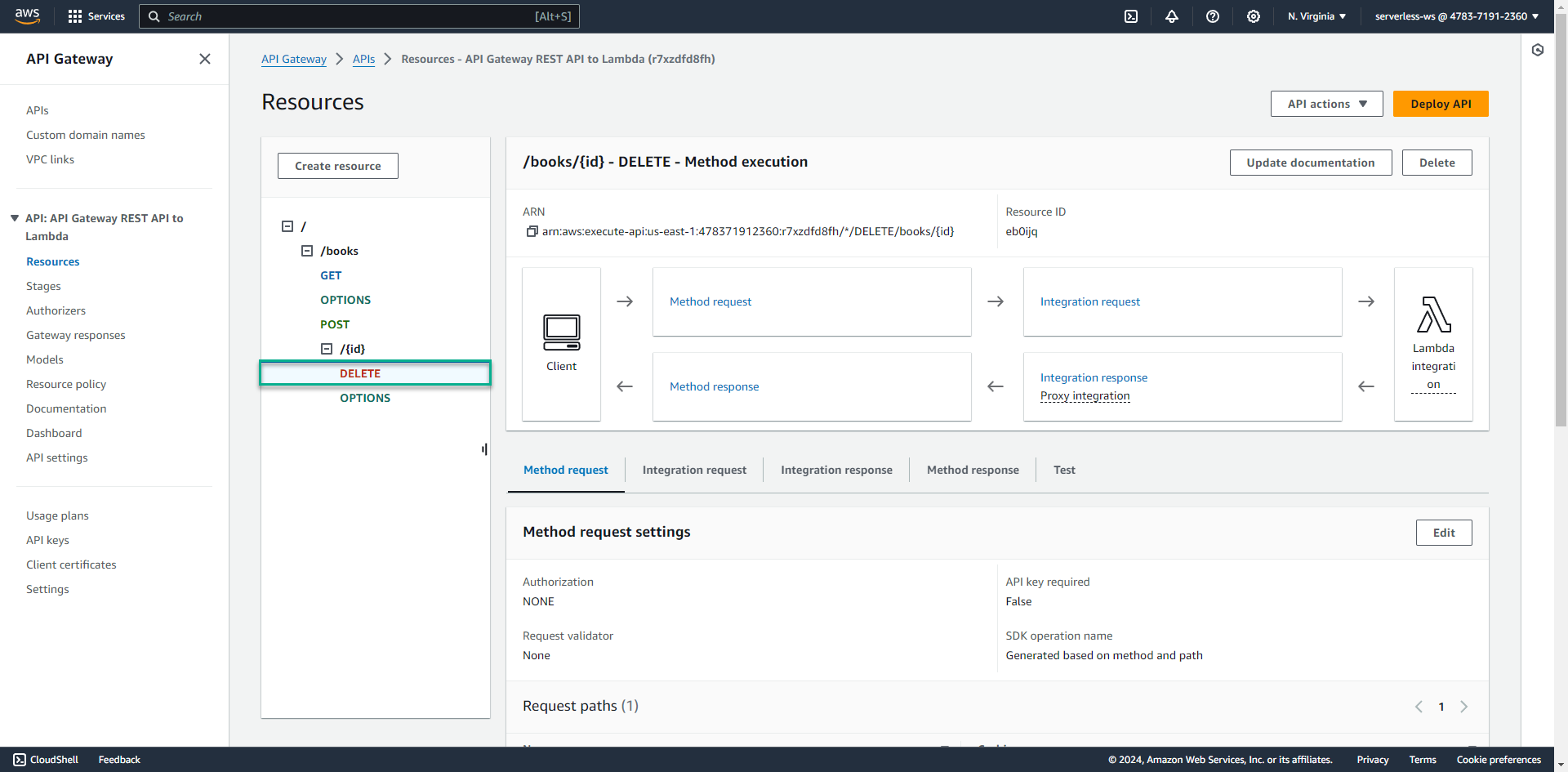Screen dimensions: 1568x772
Task: Open Dashboard in the sidebar
Action: click(54, 433)
